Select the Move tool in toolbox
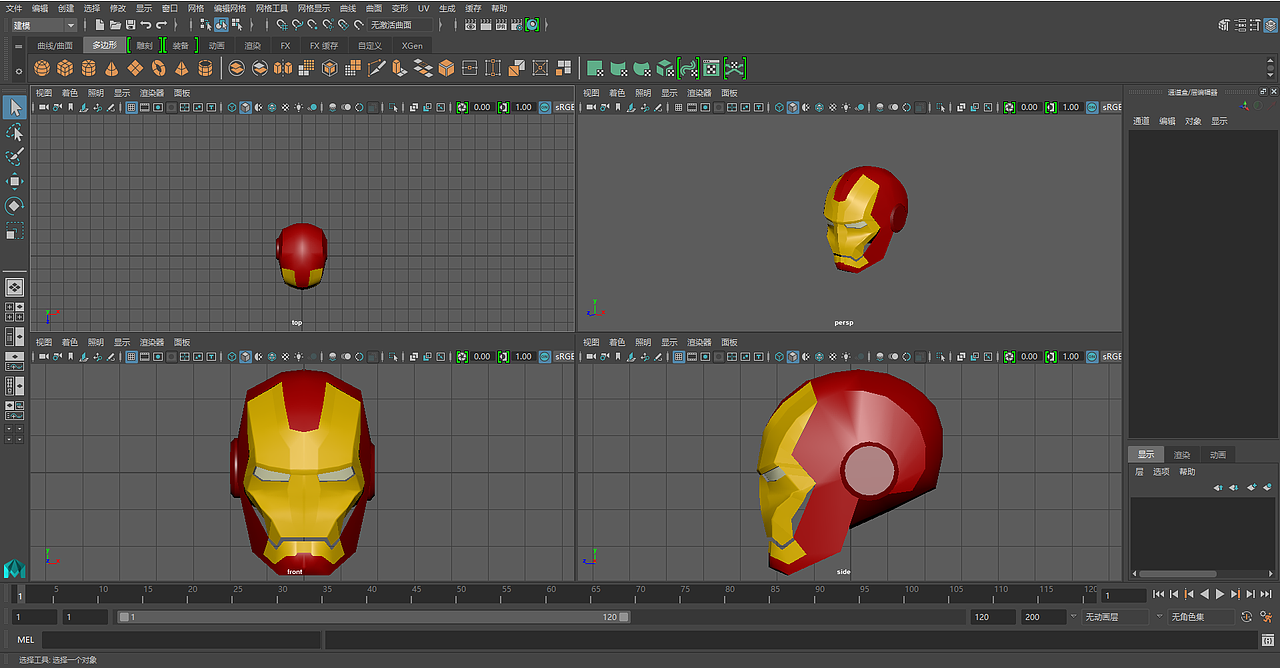The height and width of the screenshot is (668, 1280). click(15, 181)
